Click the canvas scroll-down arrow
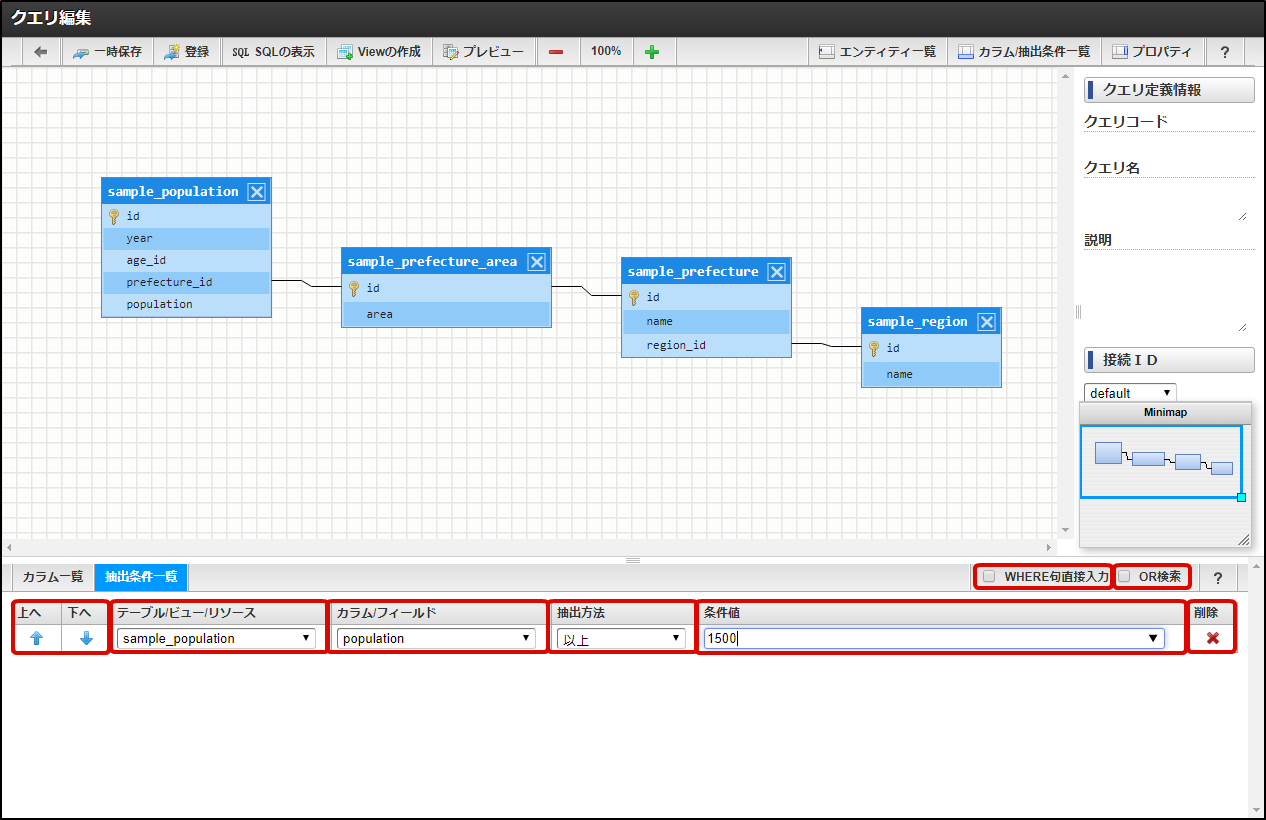This screenshot has height=820, width=1266. coord(1065,530)
